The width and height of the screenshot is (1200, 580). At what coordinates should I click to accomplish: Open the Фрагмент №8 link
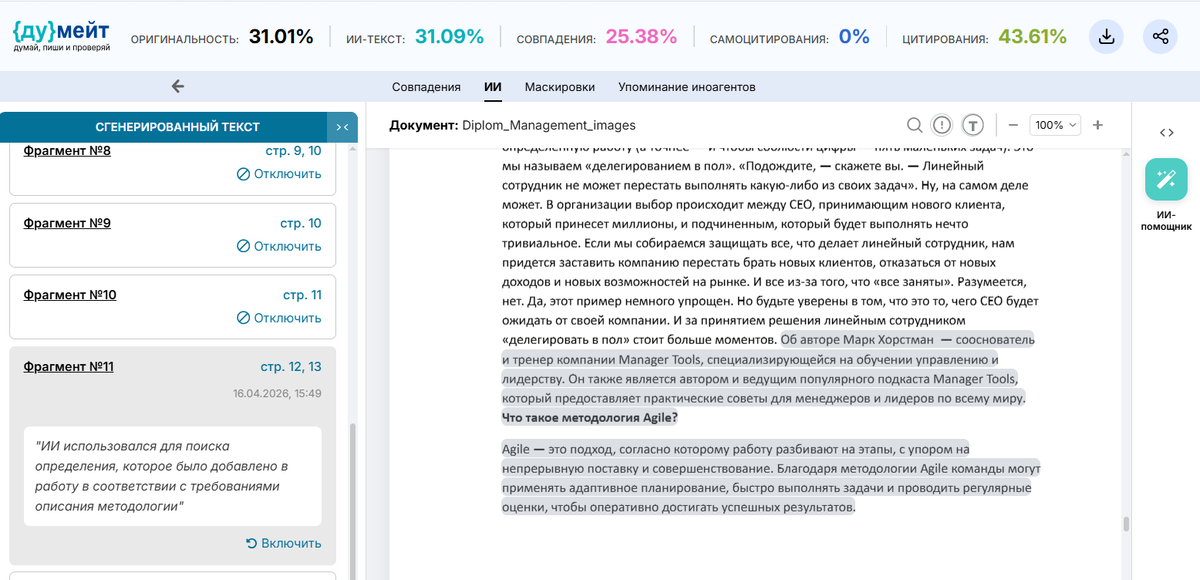click(67, 151)
